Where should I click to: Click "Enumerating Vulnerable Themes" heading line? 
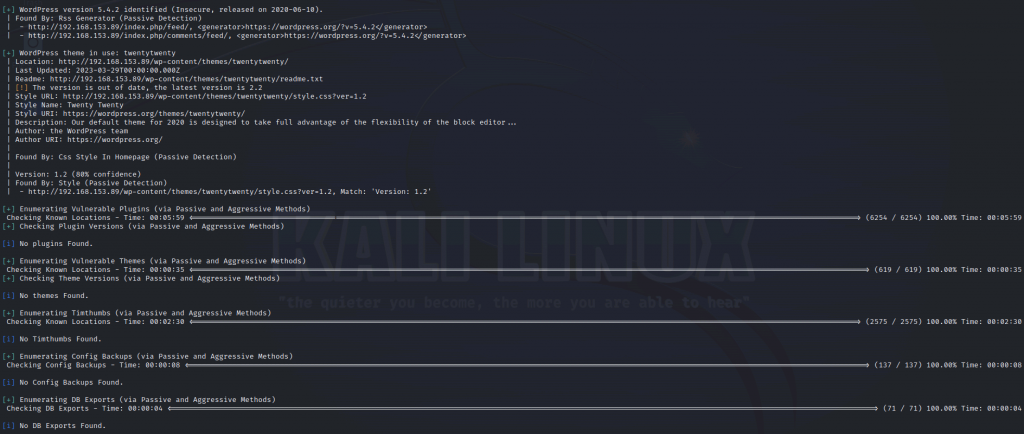154,260
